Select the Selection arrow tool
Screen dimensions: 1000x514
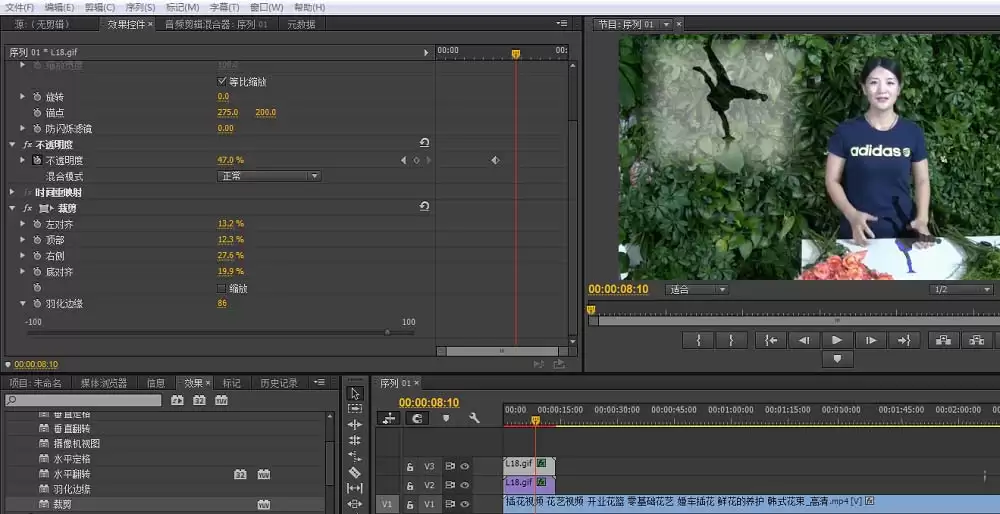pyautogui.click(x=355, y=393)
